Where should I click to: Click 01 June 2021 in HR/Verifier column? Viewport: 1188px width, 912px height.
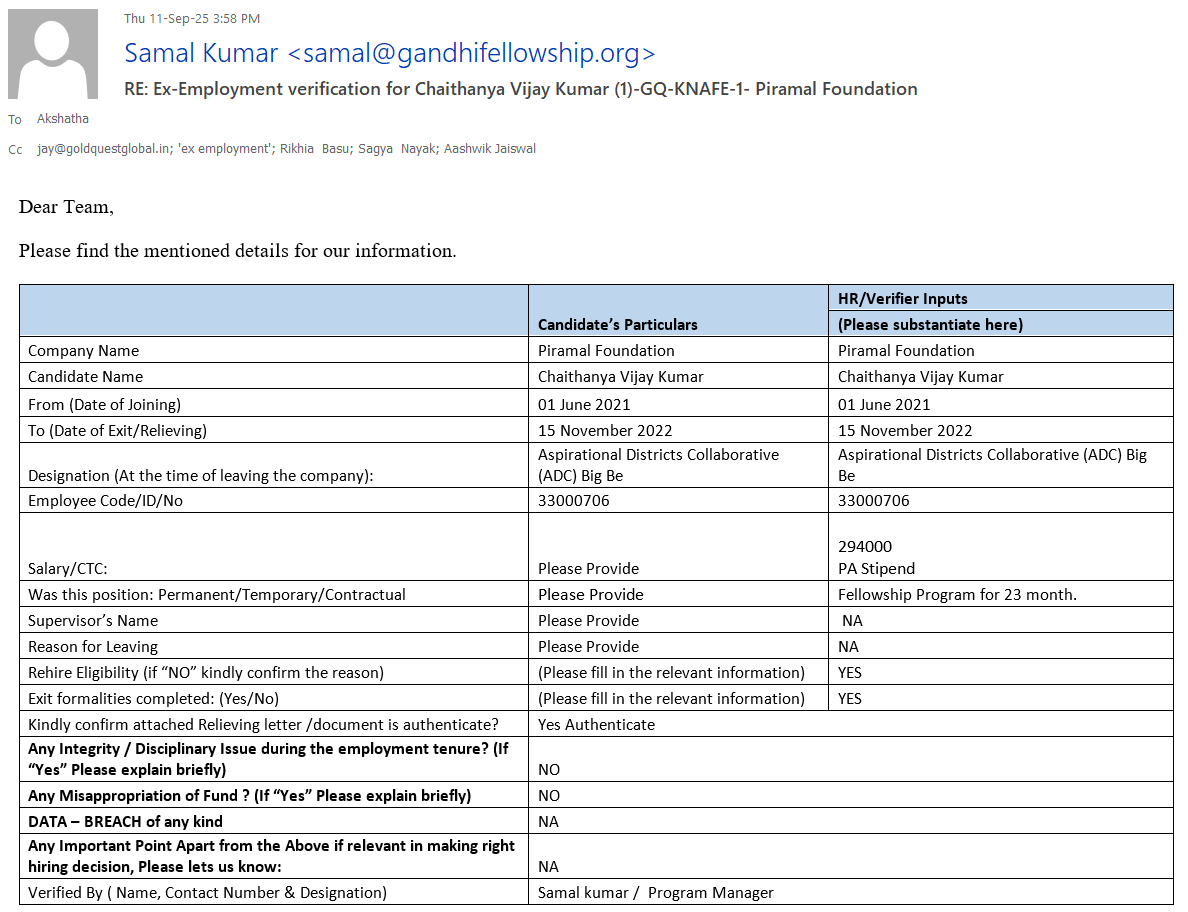tap(884, 404)
